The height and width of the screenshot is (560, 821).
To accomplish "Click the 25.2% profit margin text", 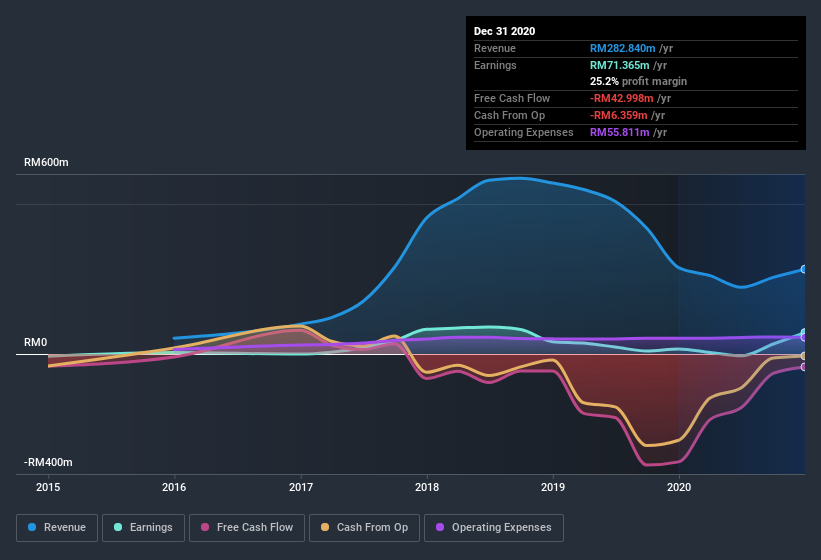I will (638, 81).
